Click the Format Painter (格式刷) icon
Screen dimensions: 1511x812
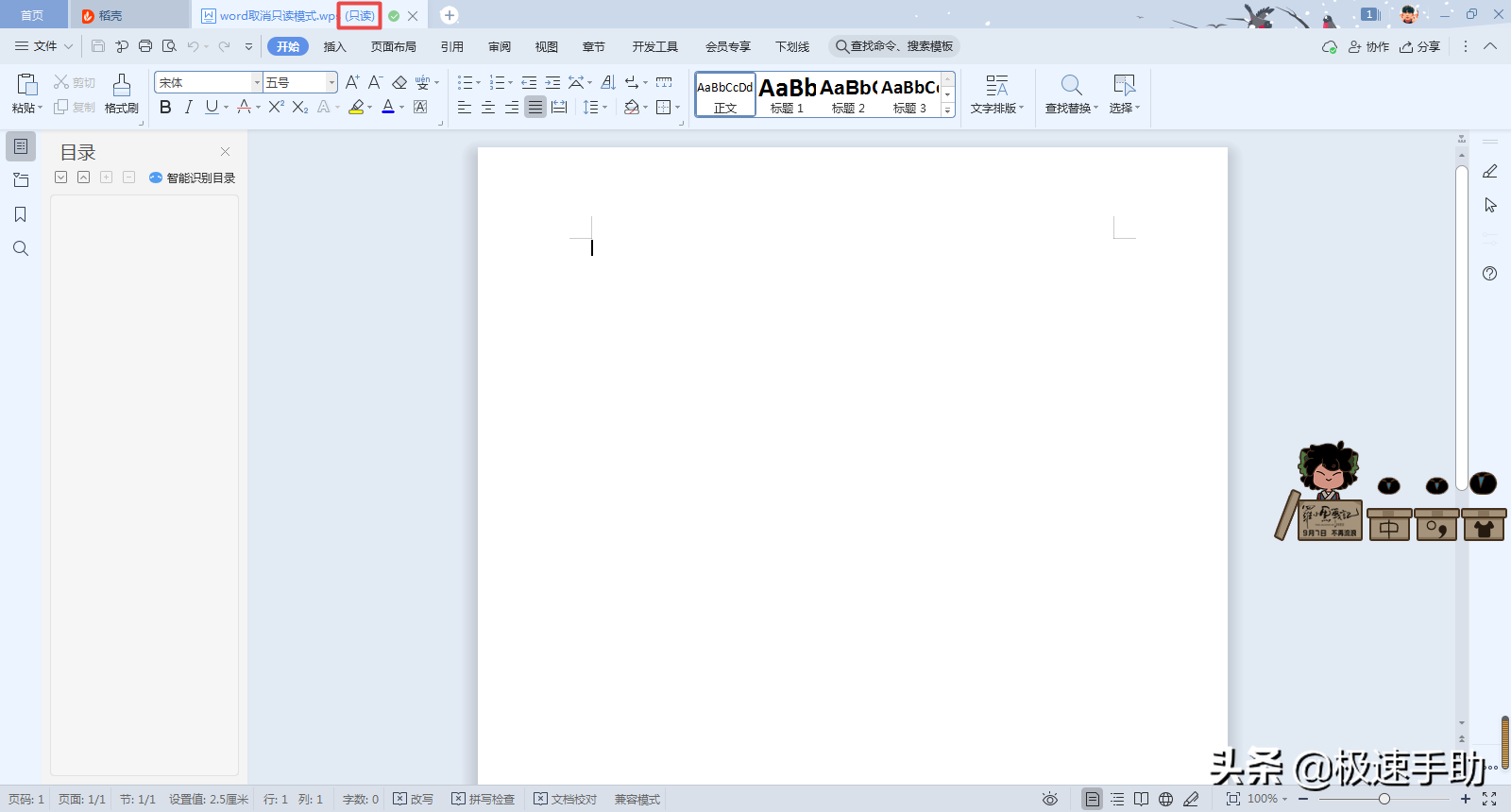(x=121, y=86)
